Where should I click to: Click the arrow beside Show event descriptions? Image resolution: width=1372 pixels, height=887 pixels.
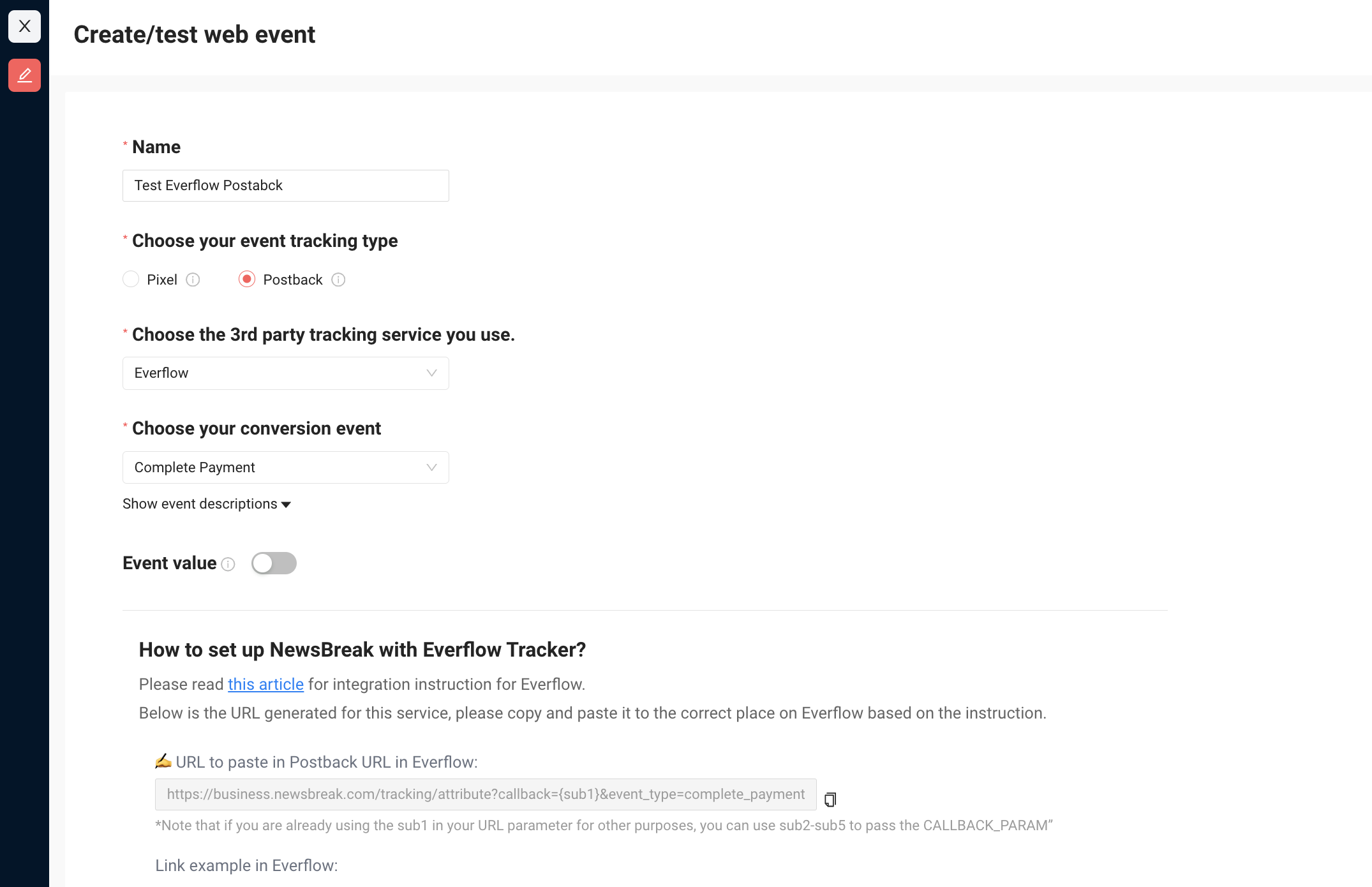286,505
